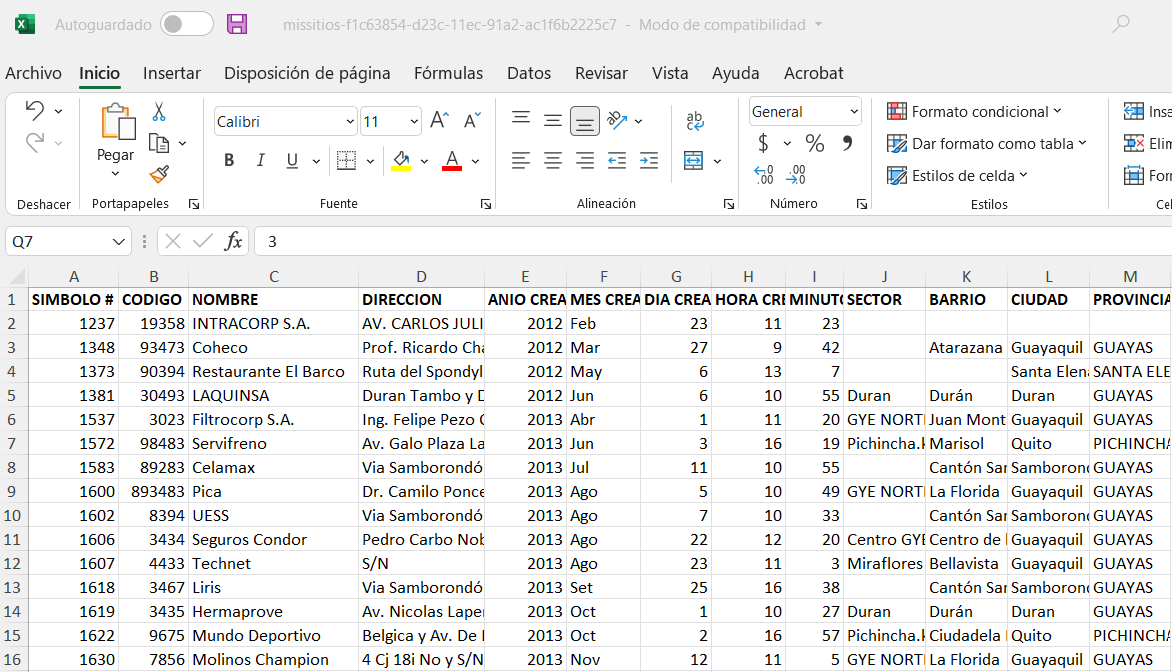Increase decimal places icon
1172x672 pixels.
pyautogui.click(x=763, y=175)
